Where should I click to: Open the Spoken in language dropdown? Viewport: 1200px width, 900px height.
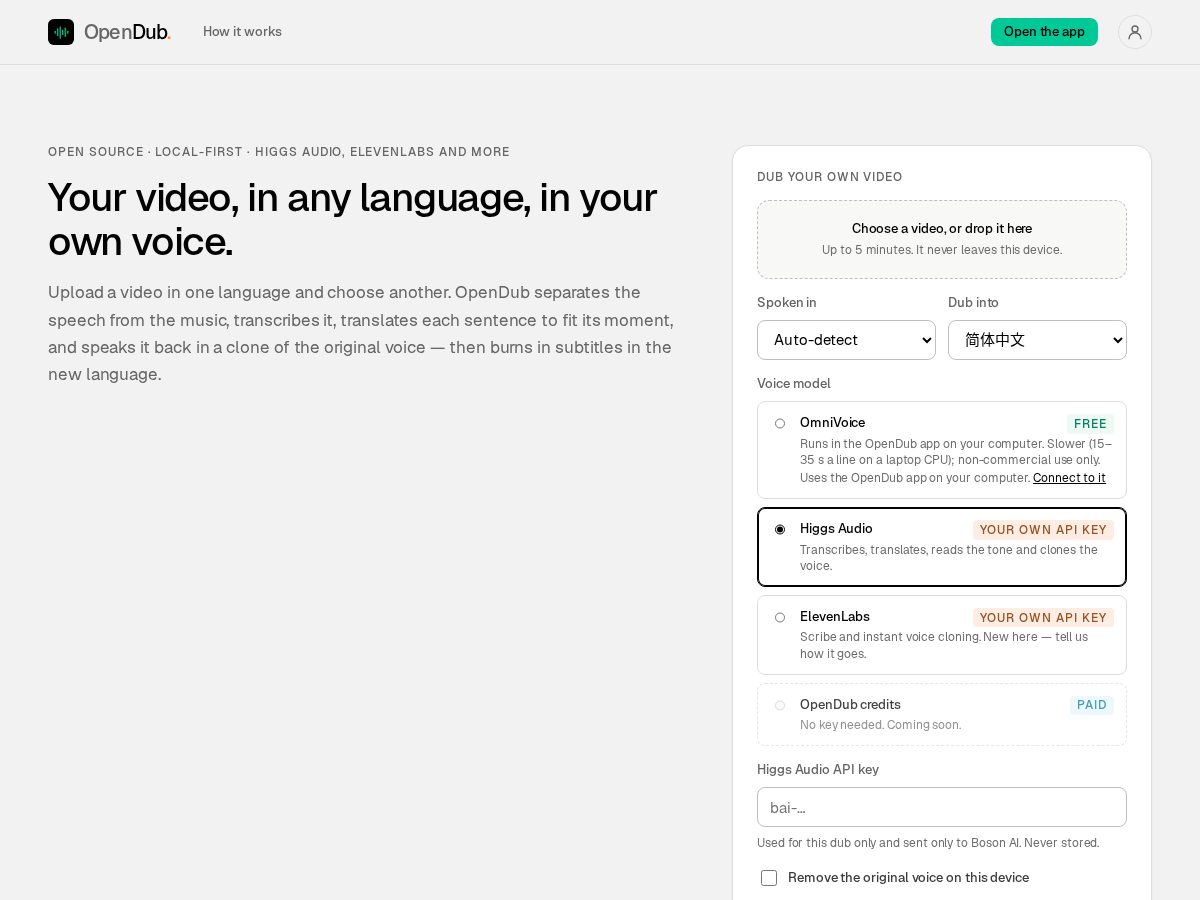tap(846, 340)
